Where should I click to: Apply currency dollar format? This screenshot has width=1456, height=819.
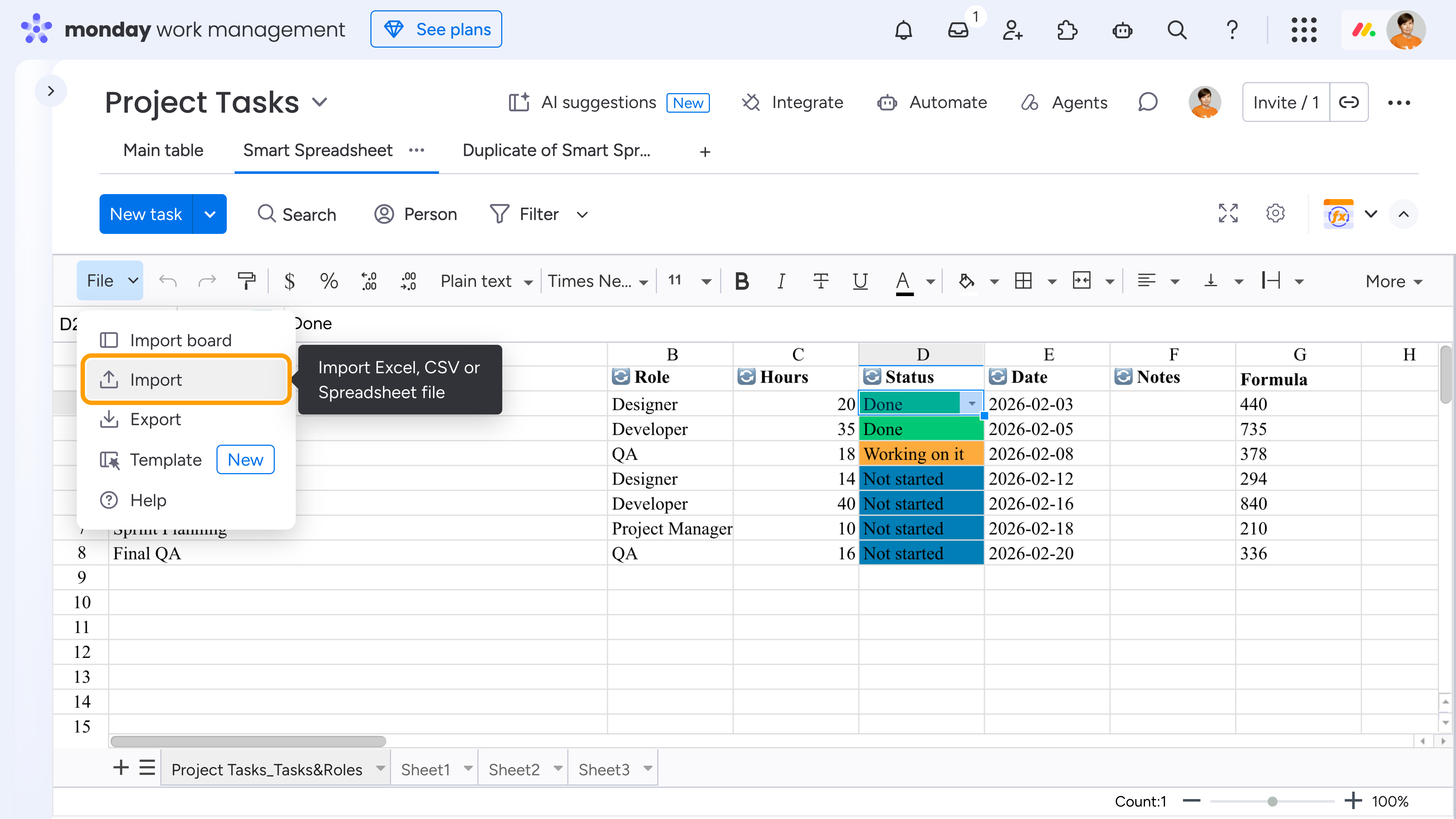(289, 281)
